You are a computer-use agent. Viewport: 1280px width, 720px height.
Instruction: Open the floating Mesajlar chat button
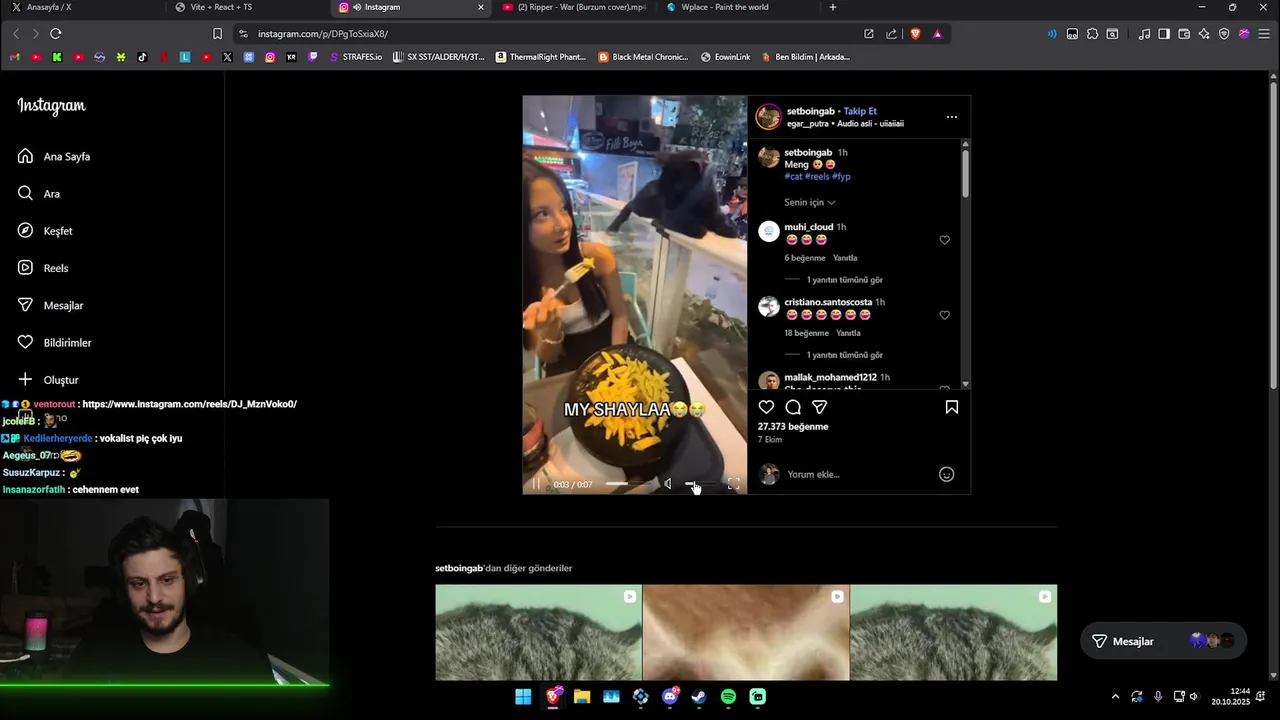1163,641
